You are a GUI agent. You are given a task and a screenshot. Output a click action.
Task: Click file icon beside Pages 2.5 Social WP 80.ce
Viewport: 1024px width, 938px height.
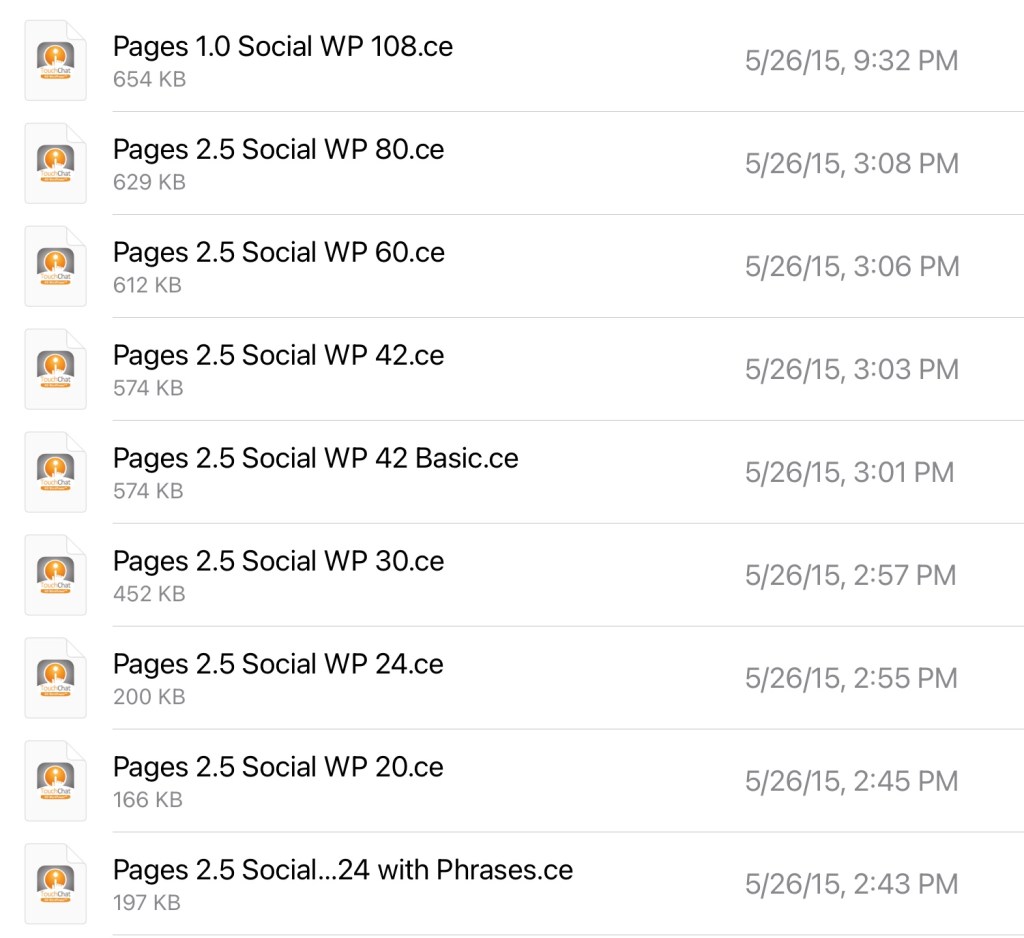coord(55,164)
